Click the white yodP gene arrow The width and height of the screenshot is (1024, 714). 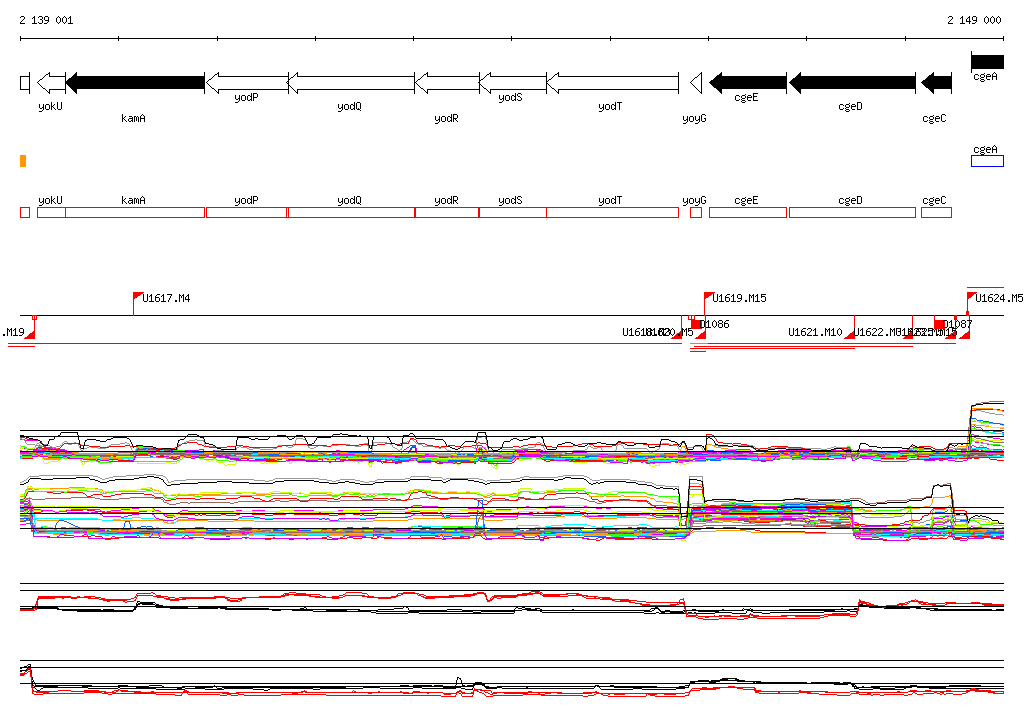pyautogui.click(x=246, y=82)
